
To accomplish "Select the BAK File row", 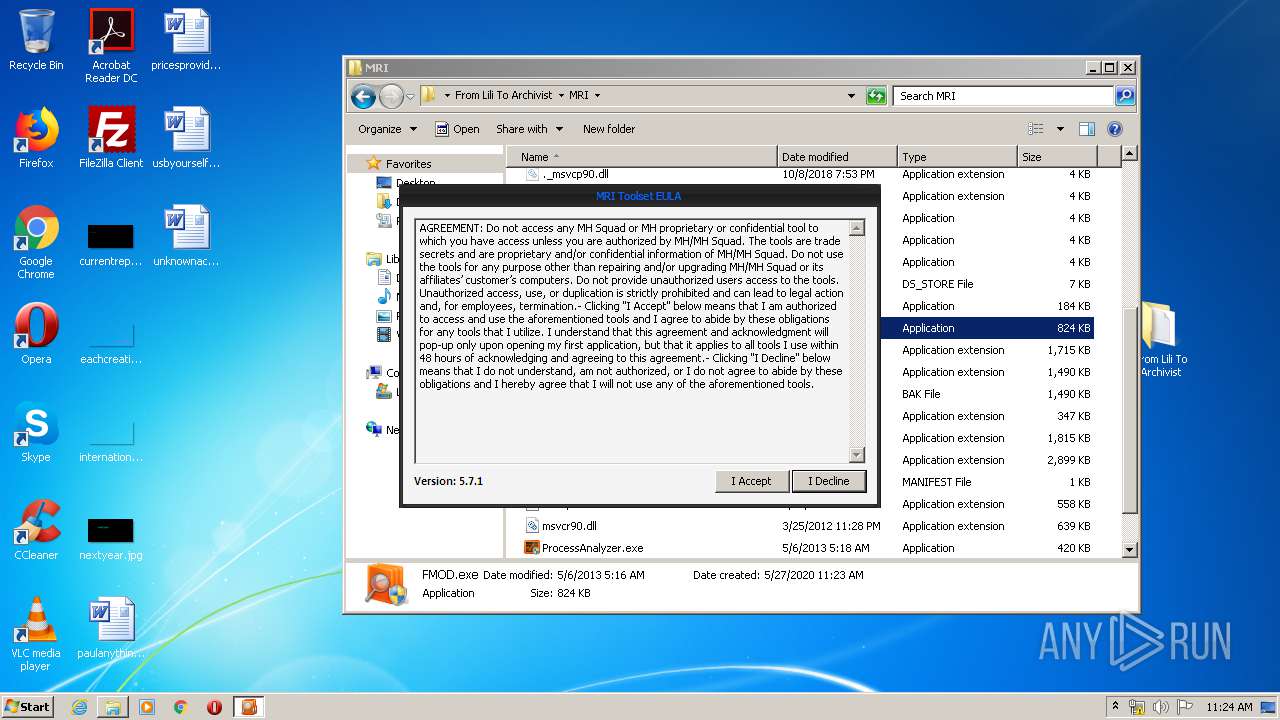I will point(987,394).
